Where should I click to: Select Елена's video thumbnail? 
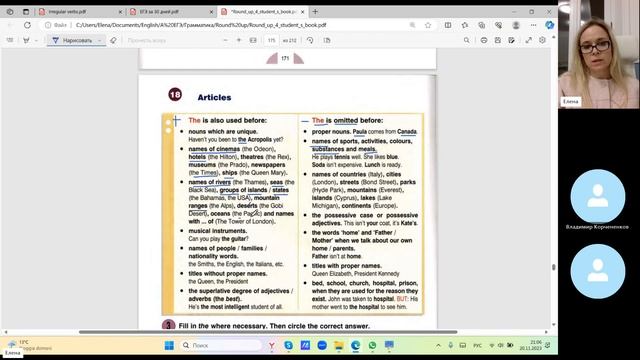click(x=599, y=54)
